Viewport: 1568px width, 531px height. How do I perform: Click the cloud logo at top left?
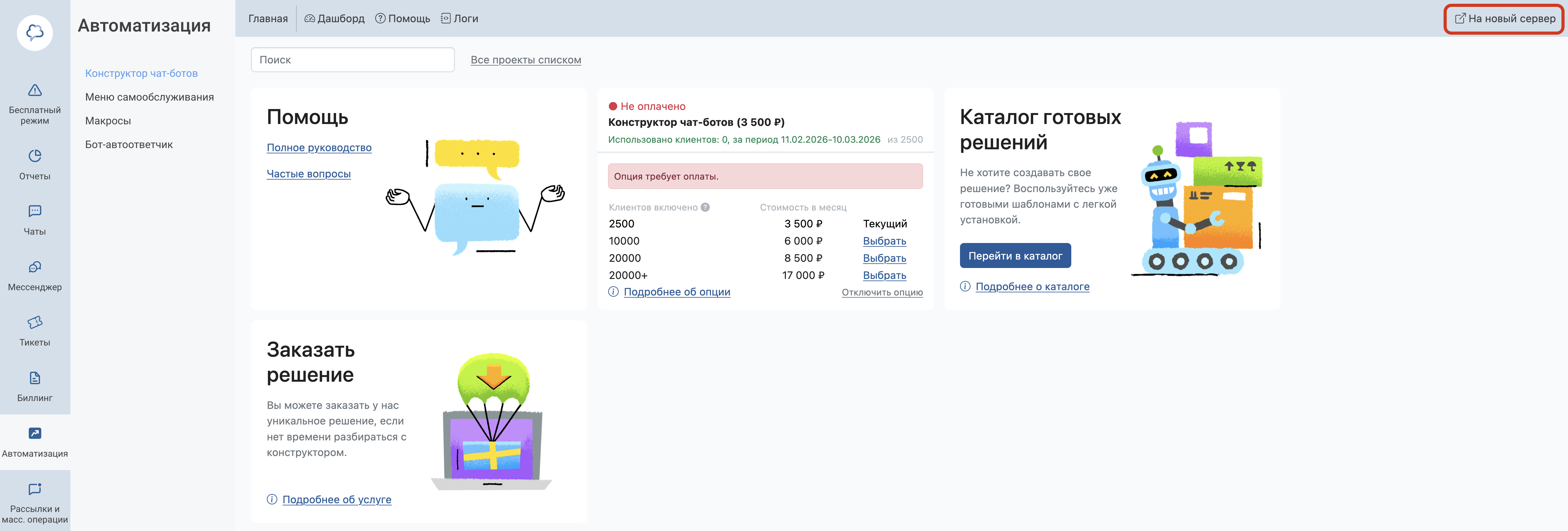click(35, 32)
